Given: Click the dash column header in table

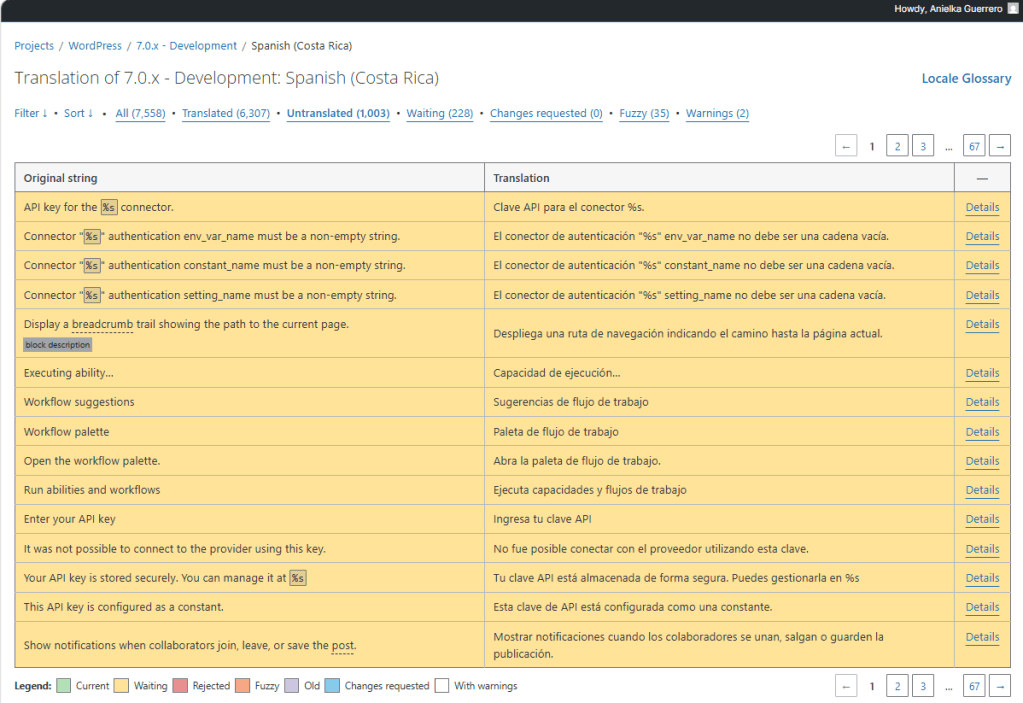Looking at the screenshot, I should tap(982, 178).
